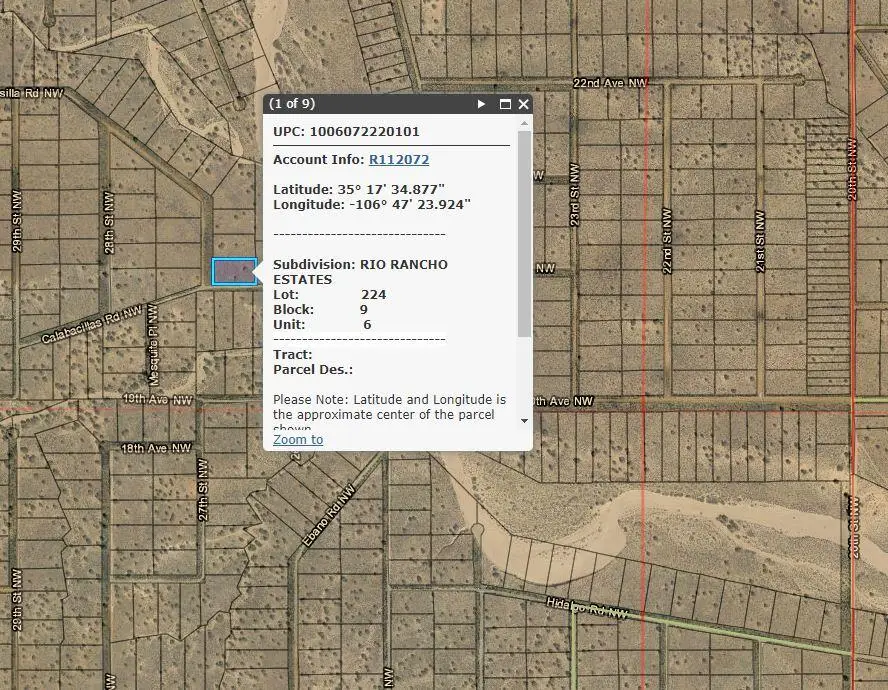This screenshot has height=690, width=888.
Task: Close the parcel information popup
Action: pyautogui.click(x=523, y=103)
